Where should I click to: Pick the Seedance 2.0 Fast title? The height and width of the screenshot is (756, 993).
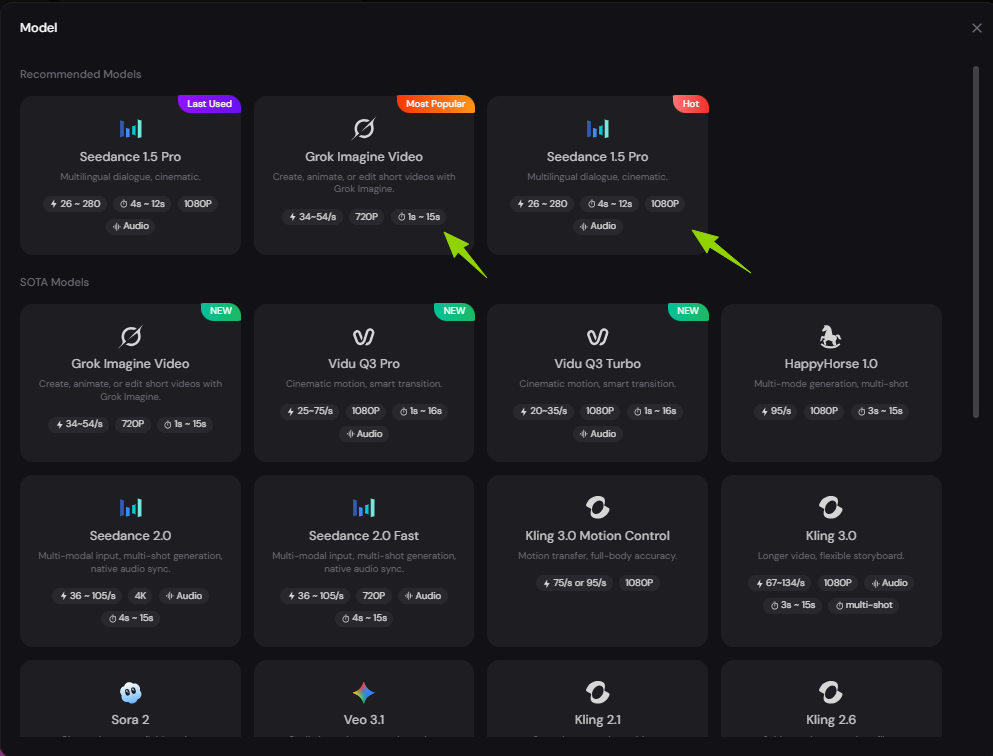coord(364,536)
